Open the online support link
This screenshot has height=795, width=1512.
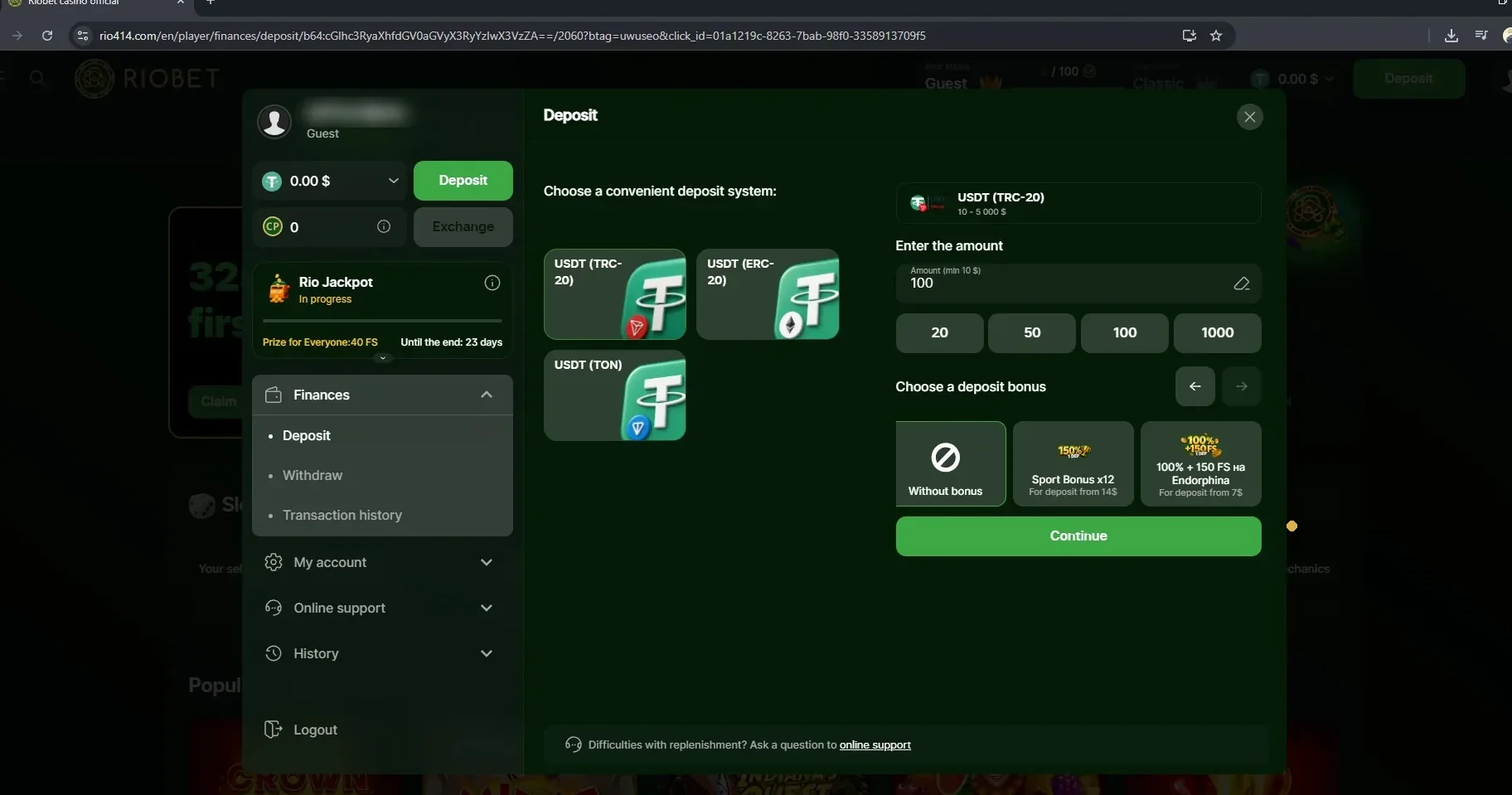tap(875, 744)
